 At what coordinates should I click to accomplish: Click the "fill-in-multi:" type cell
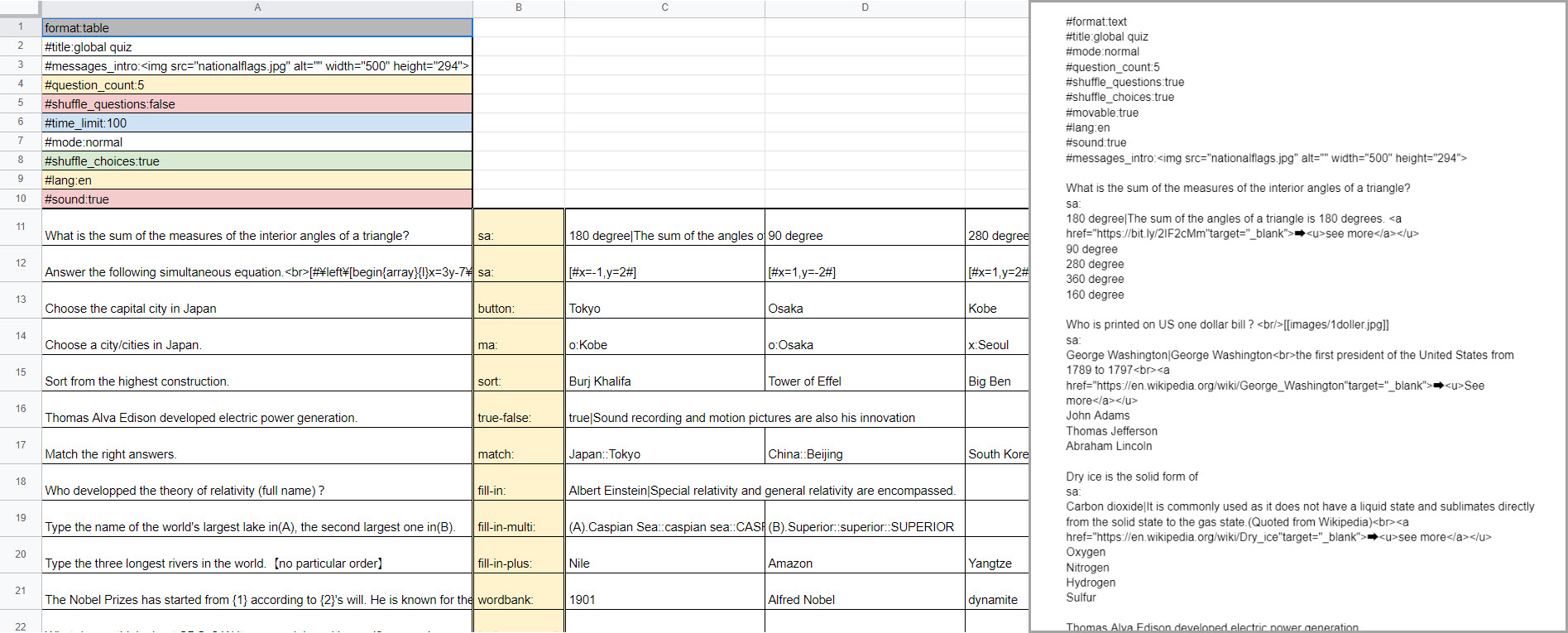point(518,526)
